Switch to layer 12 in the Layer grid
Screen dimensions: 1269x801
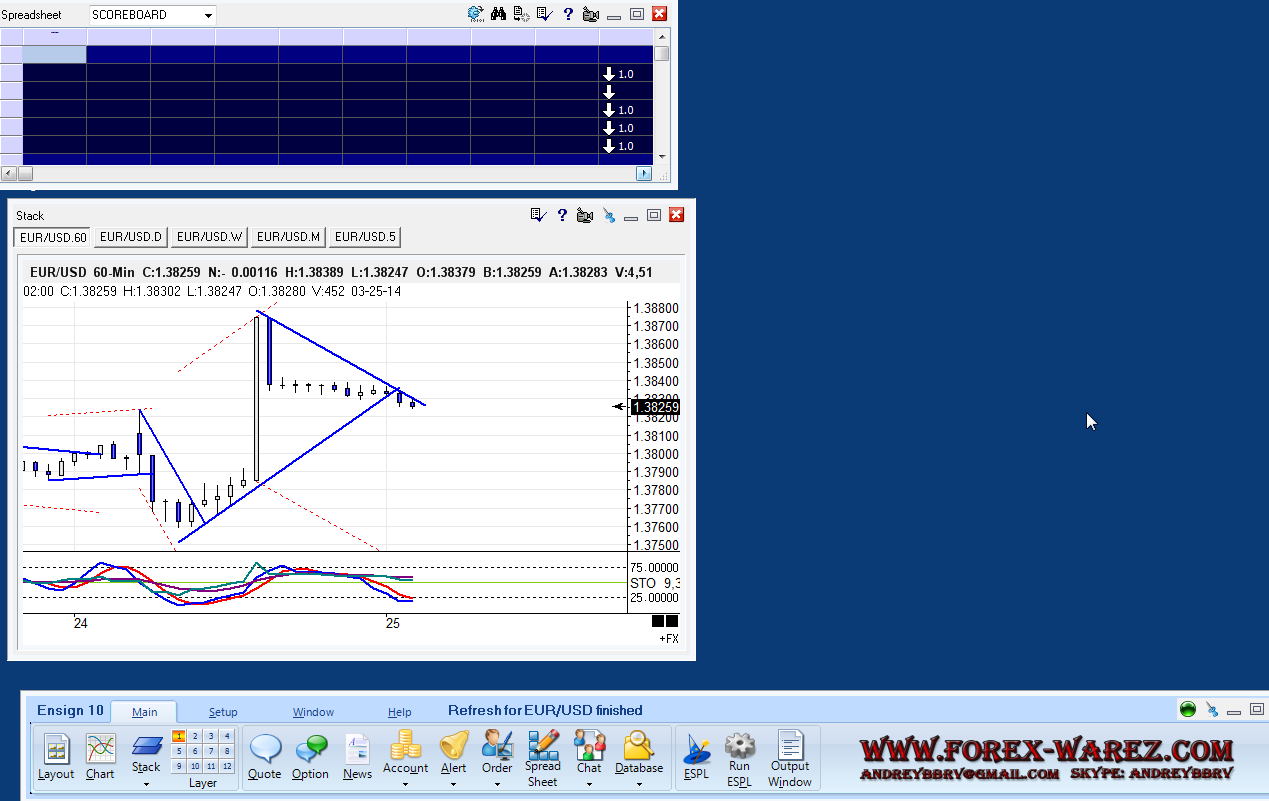[227, 766]
